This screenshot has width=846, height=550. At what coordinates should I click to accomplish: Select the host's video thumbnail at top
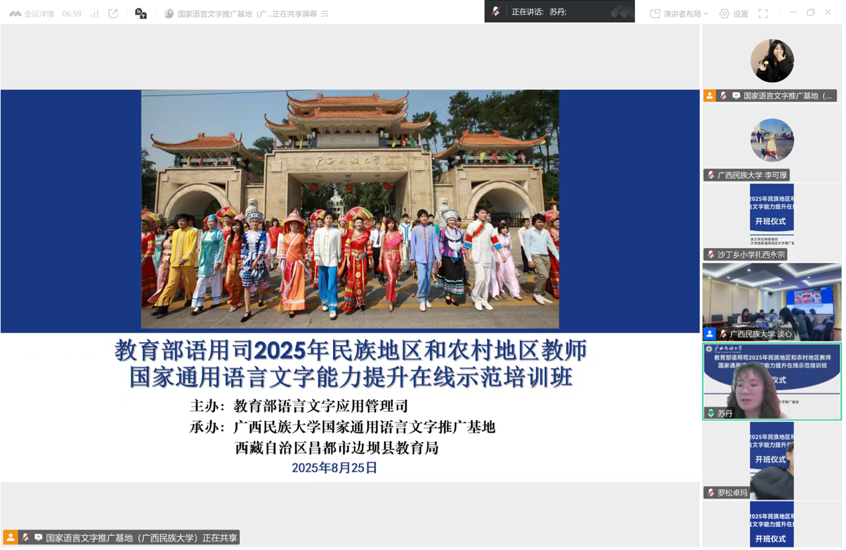[x=772, y=62]
